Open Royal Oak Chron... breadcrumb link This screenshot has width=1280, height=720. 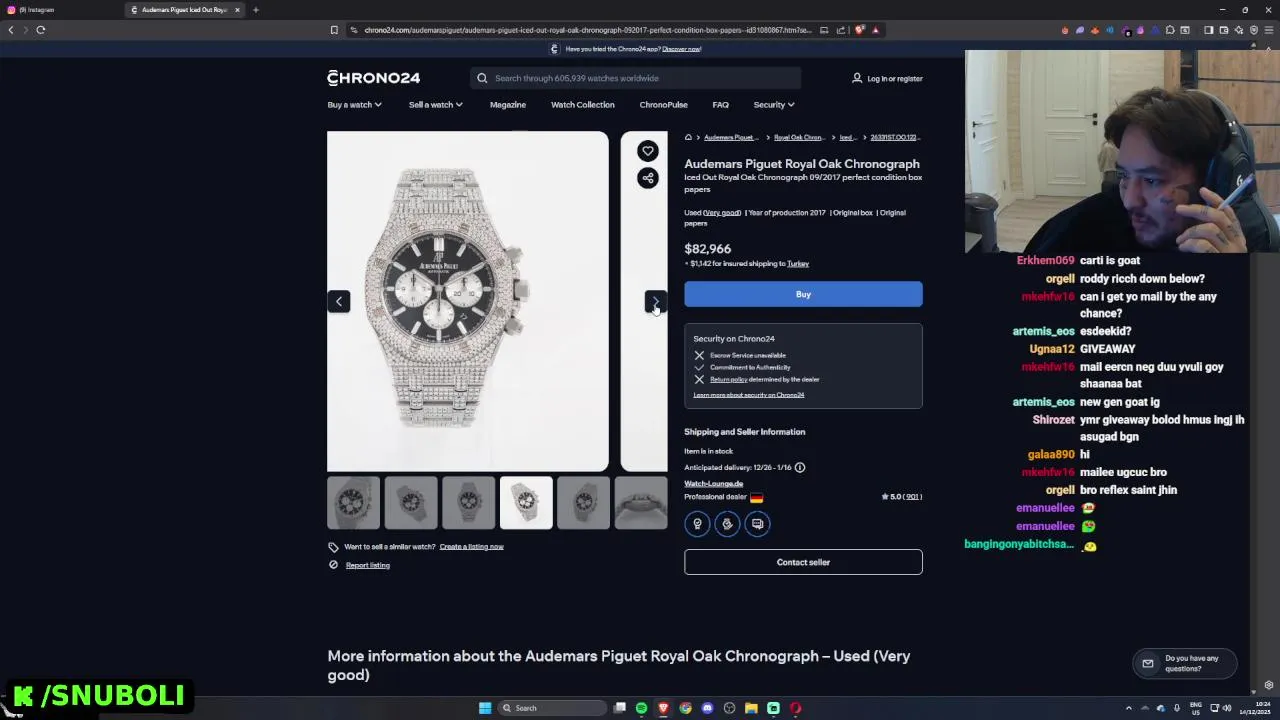point(799,137)
